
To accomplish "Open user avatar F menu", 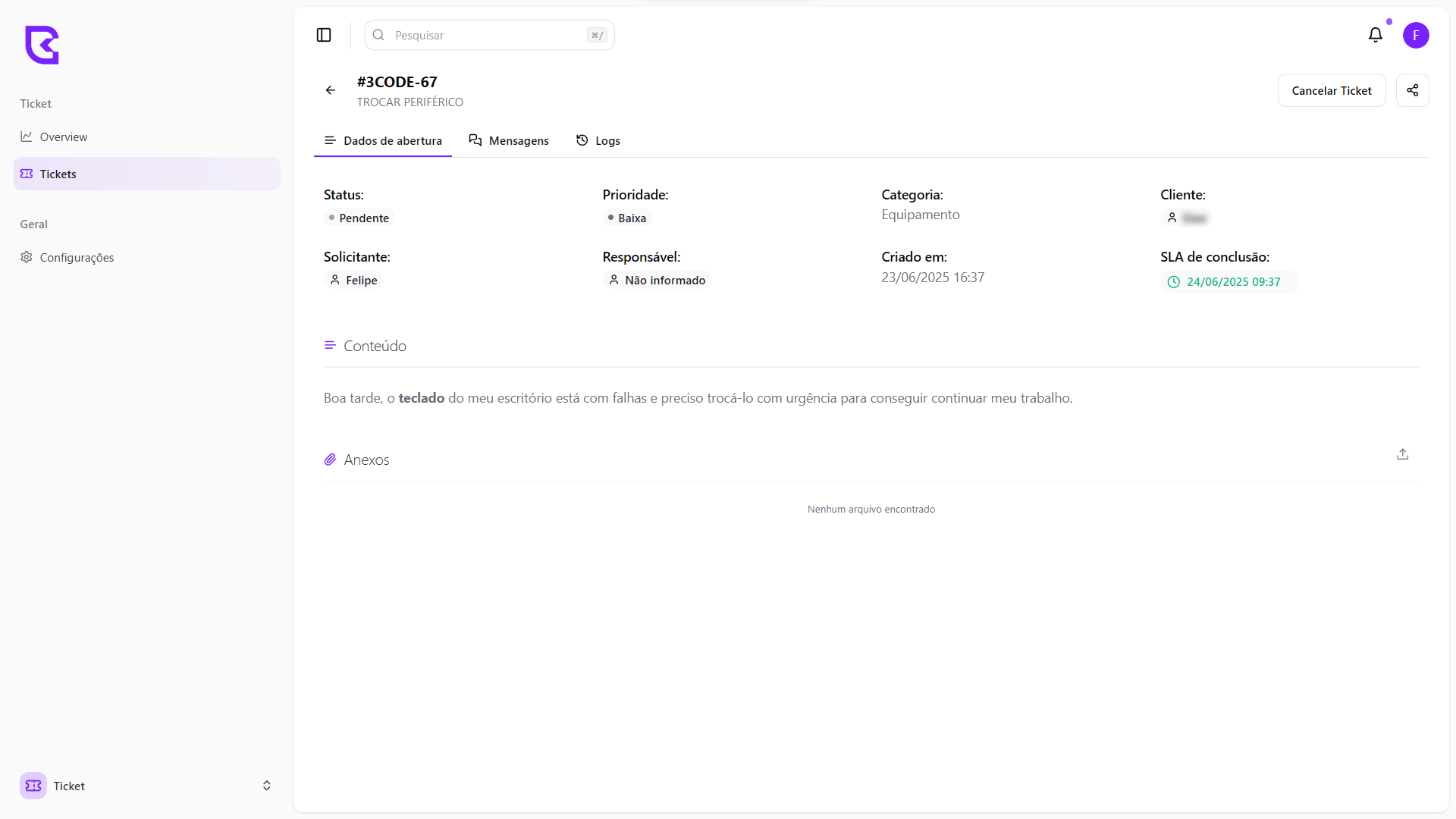I will (x=1415, y=36).
